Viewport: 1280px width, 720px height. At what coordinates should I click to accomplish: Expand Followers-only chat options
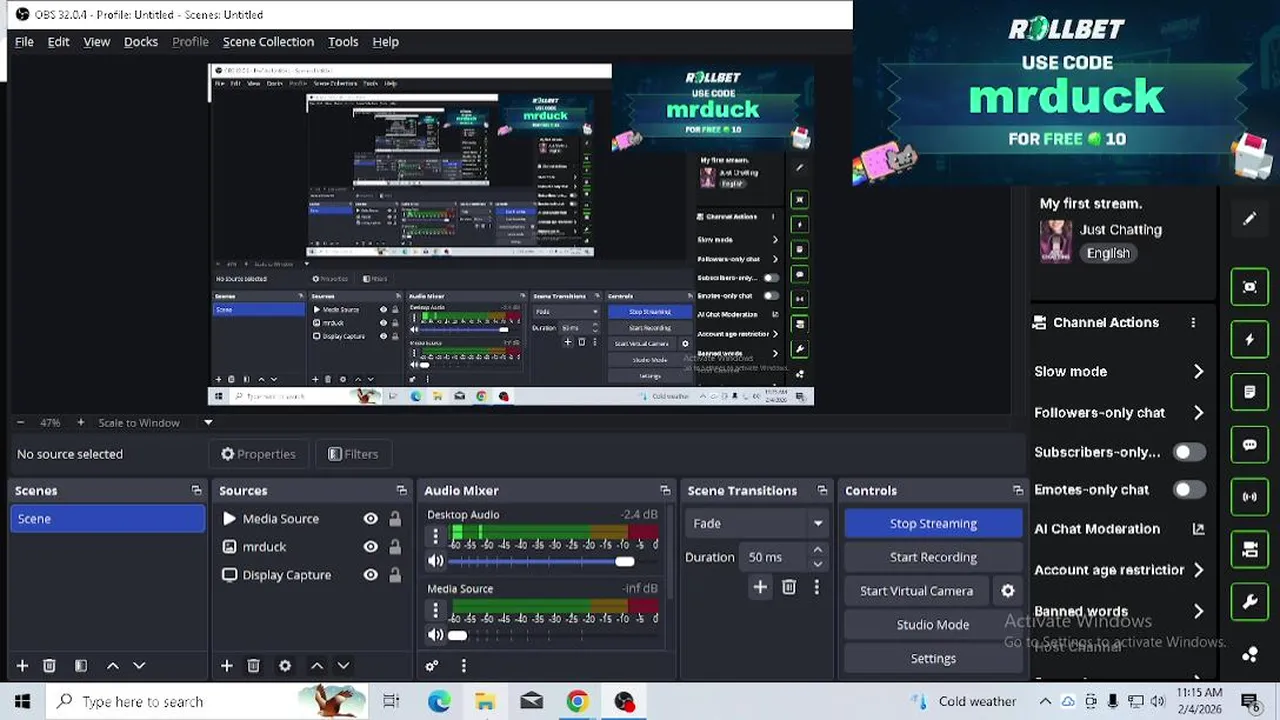click(1198, 412)
